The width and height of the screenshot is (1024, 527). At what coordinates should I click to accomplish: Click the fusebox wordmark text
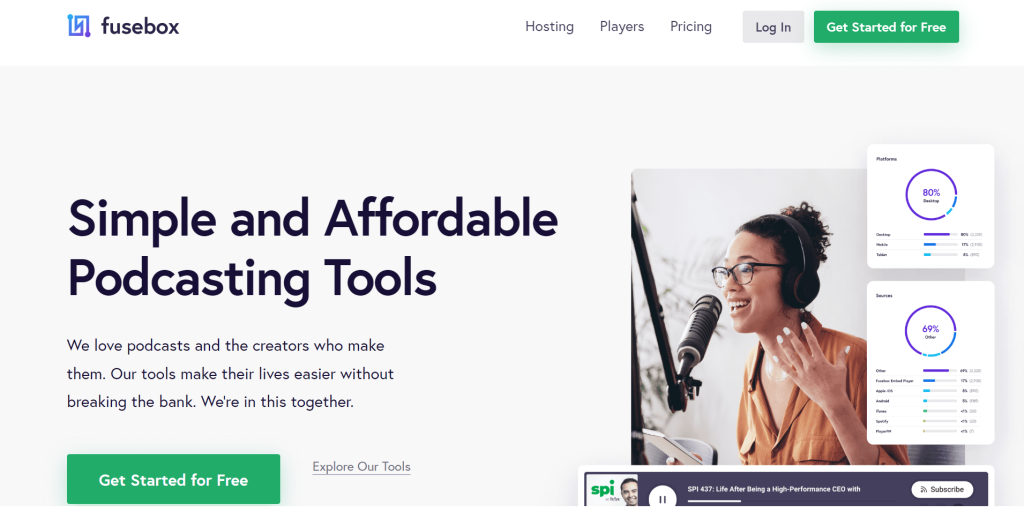click(140, 27)
